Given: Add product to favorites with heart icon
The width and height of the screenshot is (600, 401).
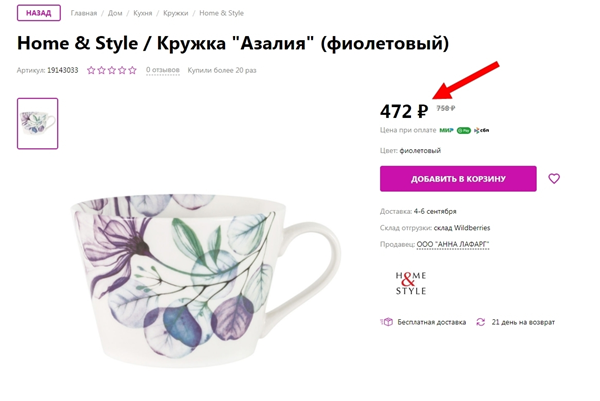Looking at the screenshot, I should pos(554,179).
